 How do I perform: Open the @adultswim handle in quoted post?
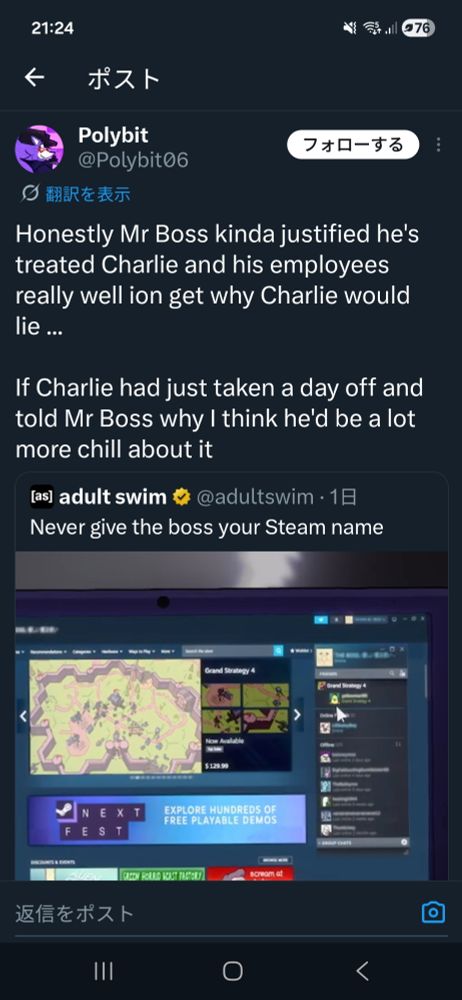[255, 497]
